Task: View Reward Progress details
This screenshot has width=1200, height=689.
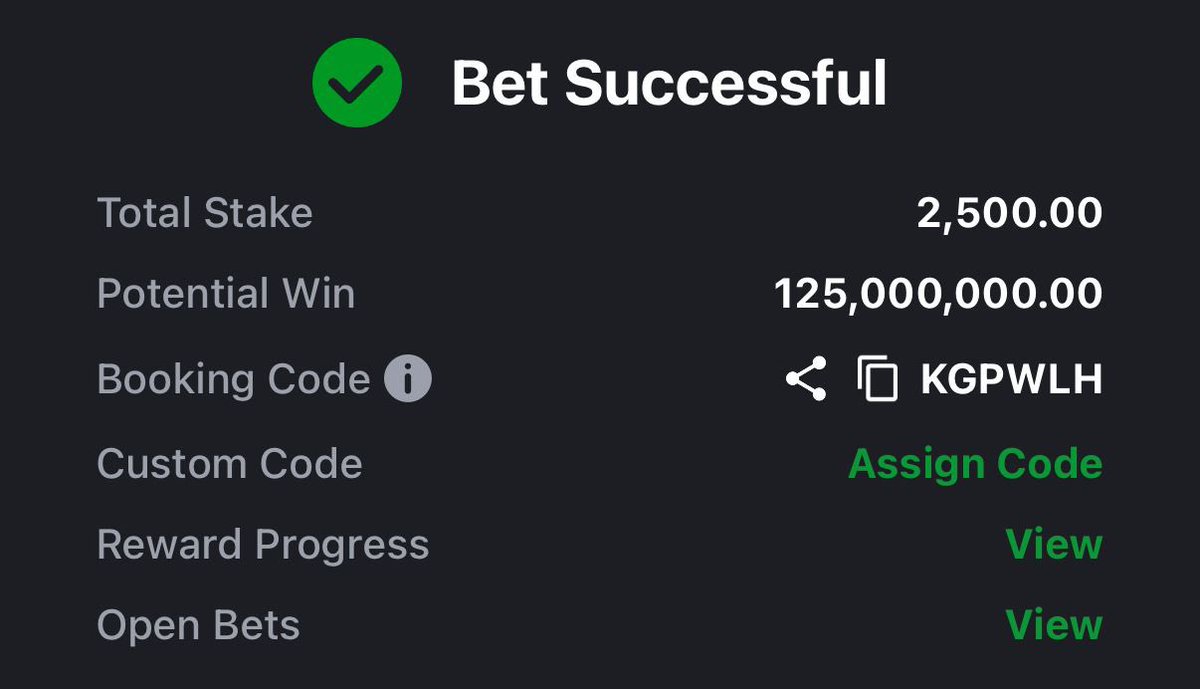Action: point(1053,544)
